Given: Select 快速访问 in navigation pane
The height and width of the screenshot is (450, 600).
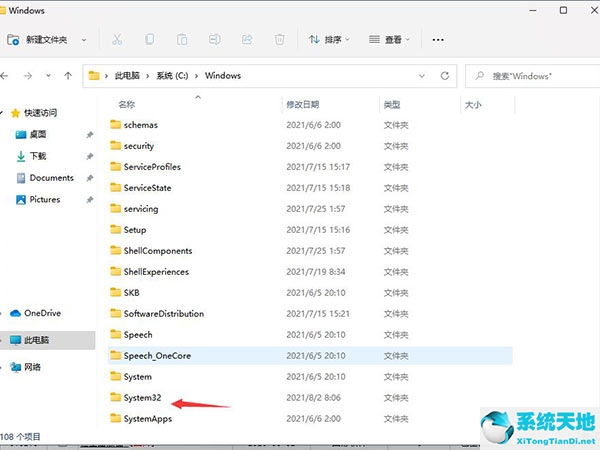Looking at the screenshot, I should (41, 113).
